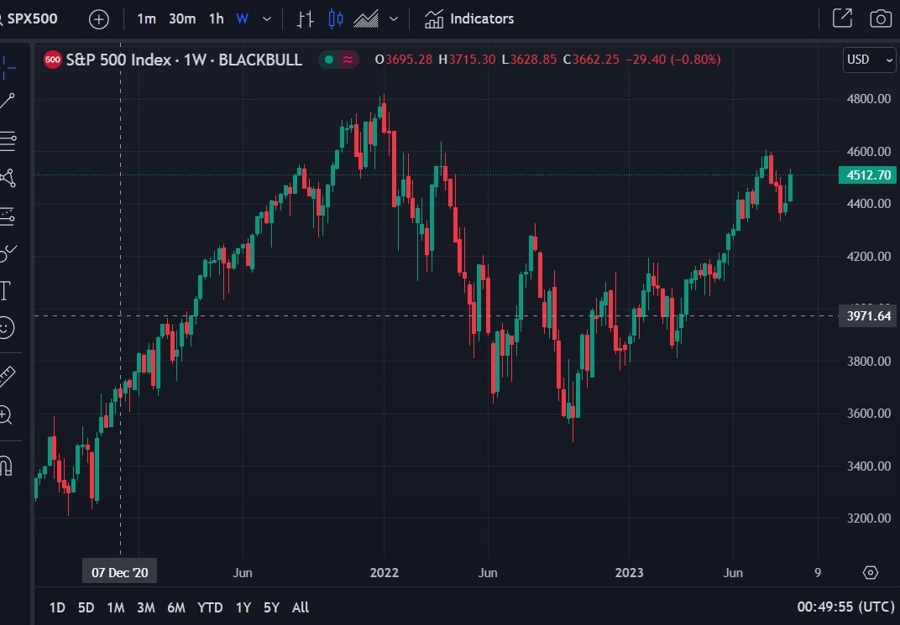The image size is (900, 625).
Task: Open chart settings gear on time axis
Action: (x=871, y=573)
